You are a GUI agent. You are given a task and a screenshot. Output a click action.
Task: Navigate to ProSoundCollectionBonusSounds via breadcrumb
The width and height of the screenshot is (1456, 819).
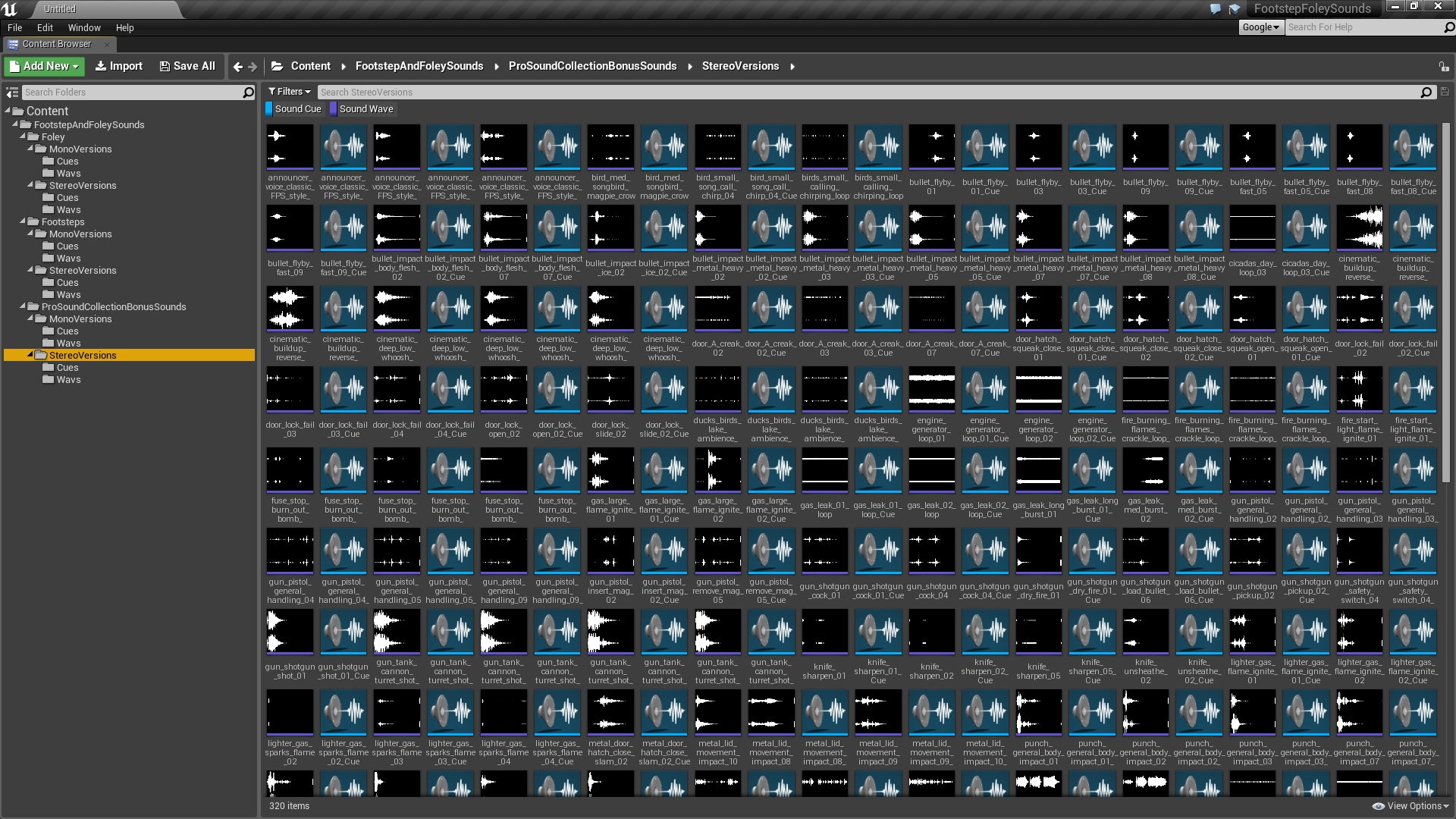[592, 66]
